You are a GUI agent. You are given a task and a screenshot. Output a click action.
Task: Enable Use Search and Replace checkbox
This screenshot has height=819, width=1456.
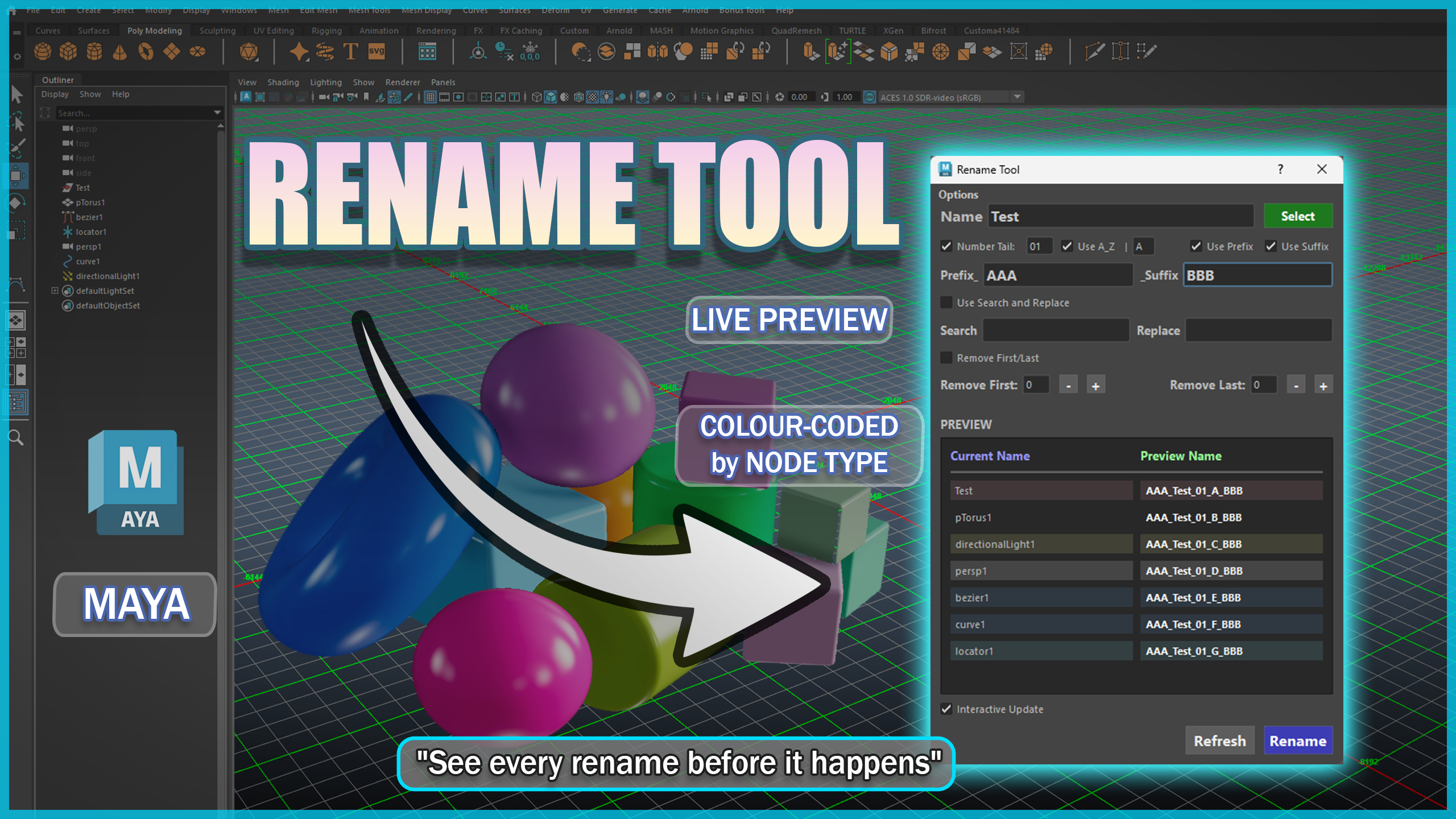click(946, 303)
